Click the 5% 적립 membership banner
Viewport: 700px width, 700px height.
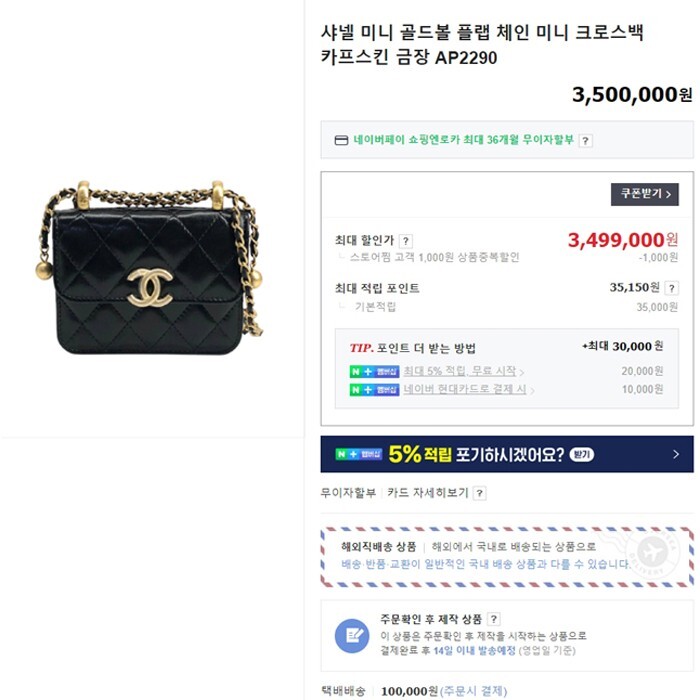507,454
